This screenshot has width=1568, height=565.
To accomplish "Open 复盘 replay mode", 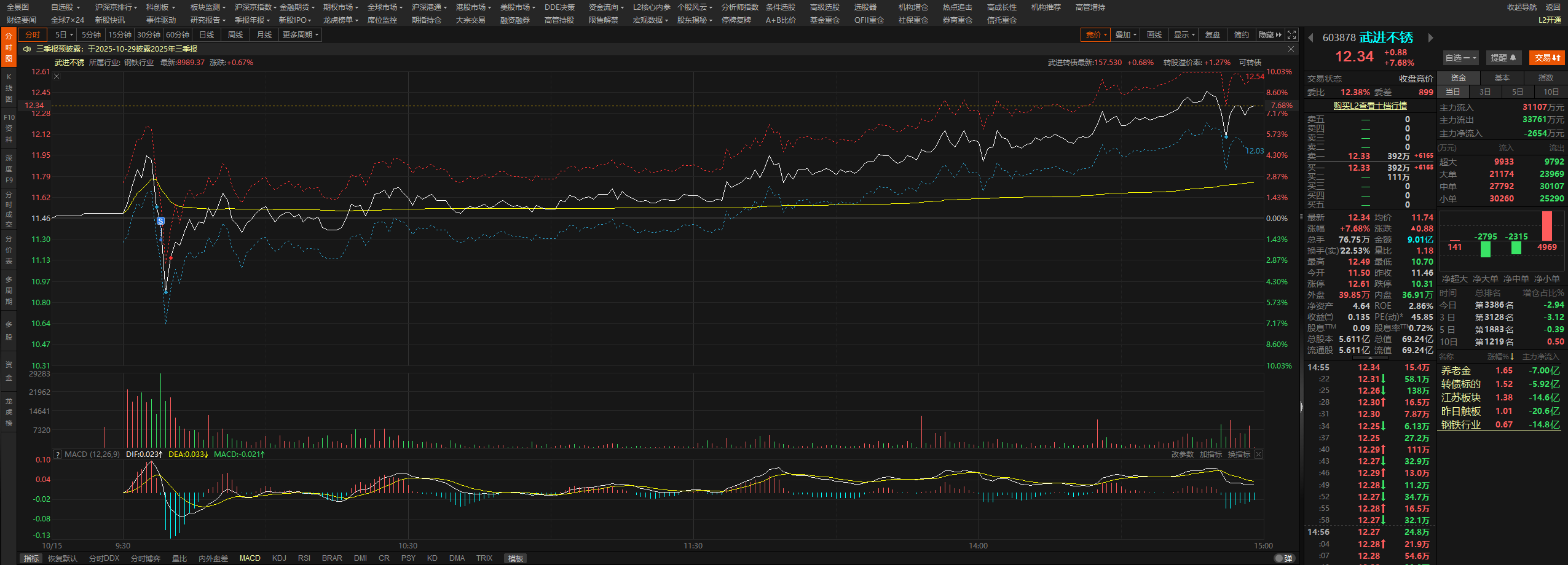I will coord(1213,35).
